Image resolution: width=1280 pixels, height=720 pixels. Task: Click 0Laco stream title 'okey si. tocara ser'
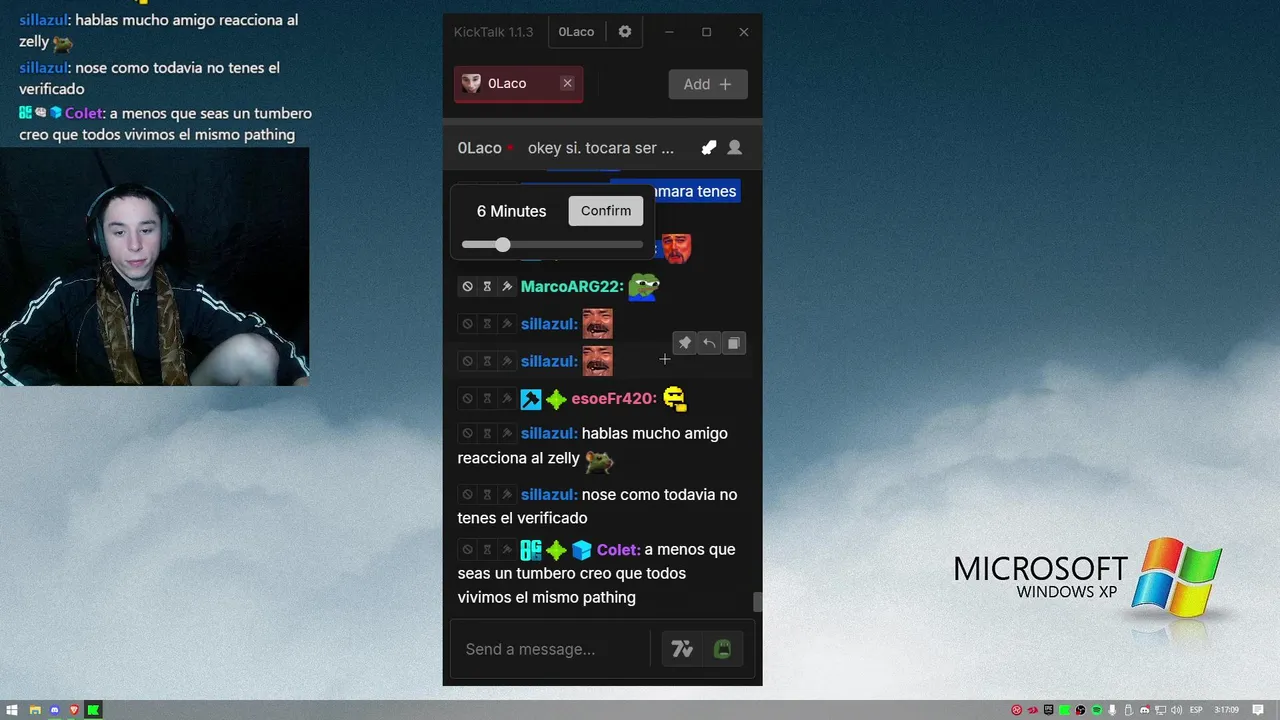pyautogui.click(x=601, y=148)
